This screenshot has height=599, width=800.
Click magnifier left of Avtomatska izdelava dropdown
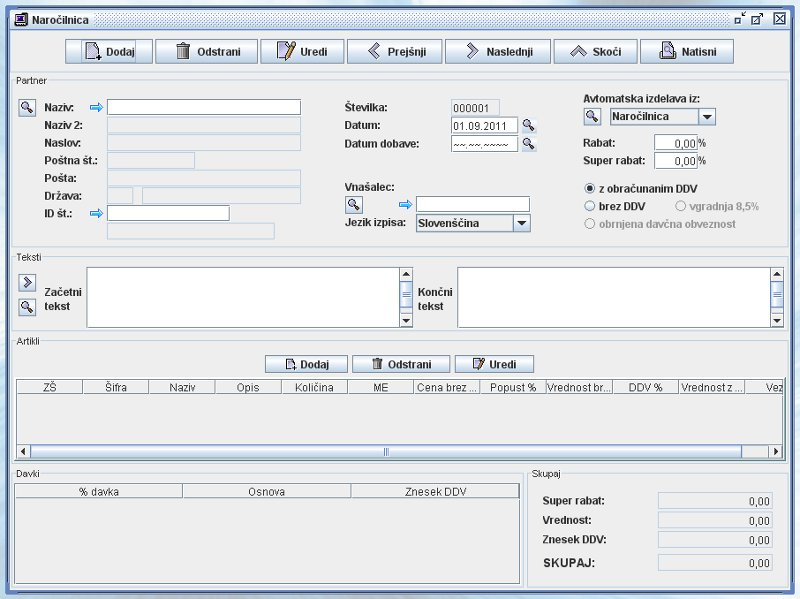593,117
